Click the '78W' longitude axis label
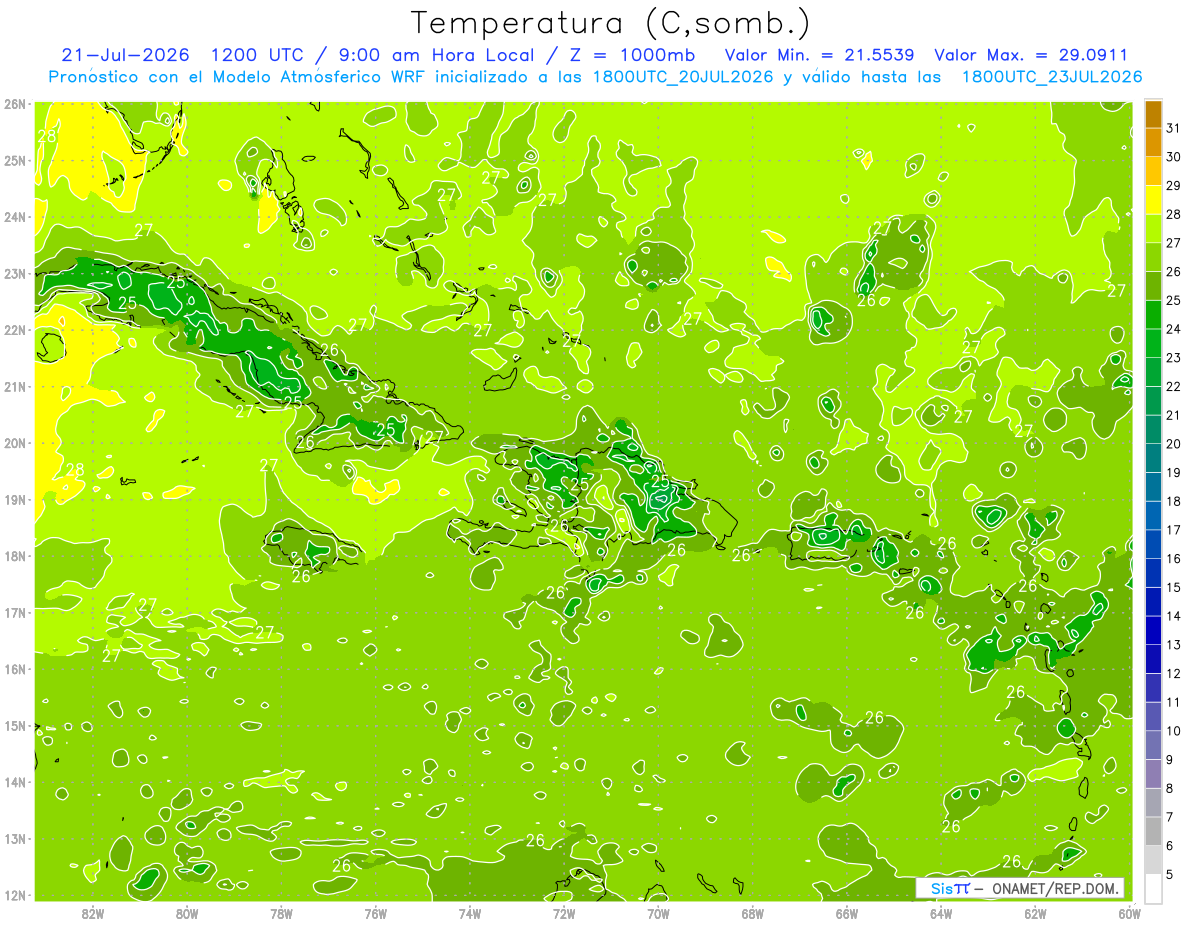 pos(281,913)
